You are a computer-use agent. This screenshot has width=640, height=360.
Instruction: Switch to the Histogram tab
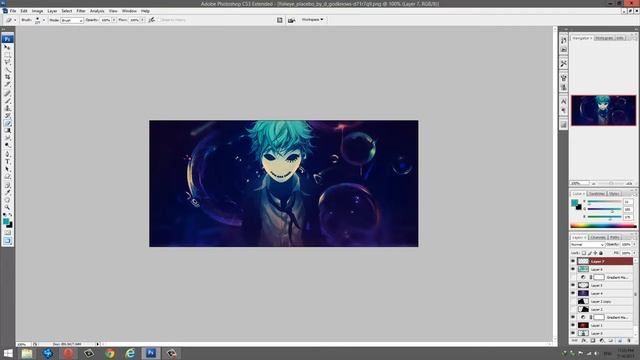click(604, 38)
